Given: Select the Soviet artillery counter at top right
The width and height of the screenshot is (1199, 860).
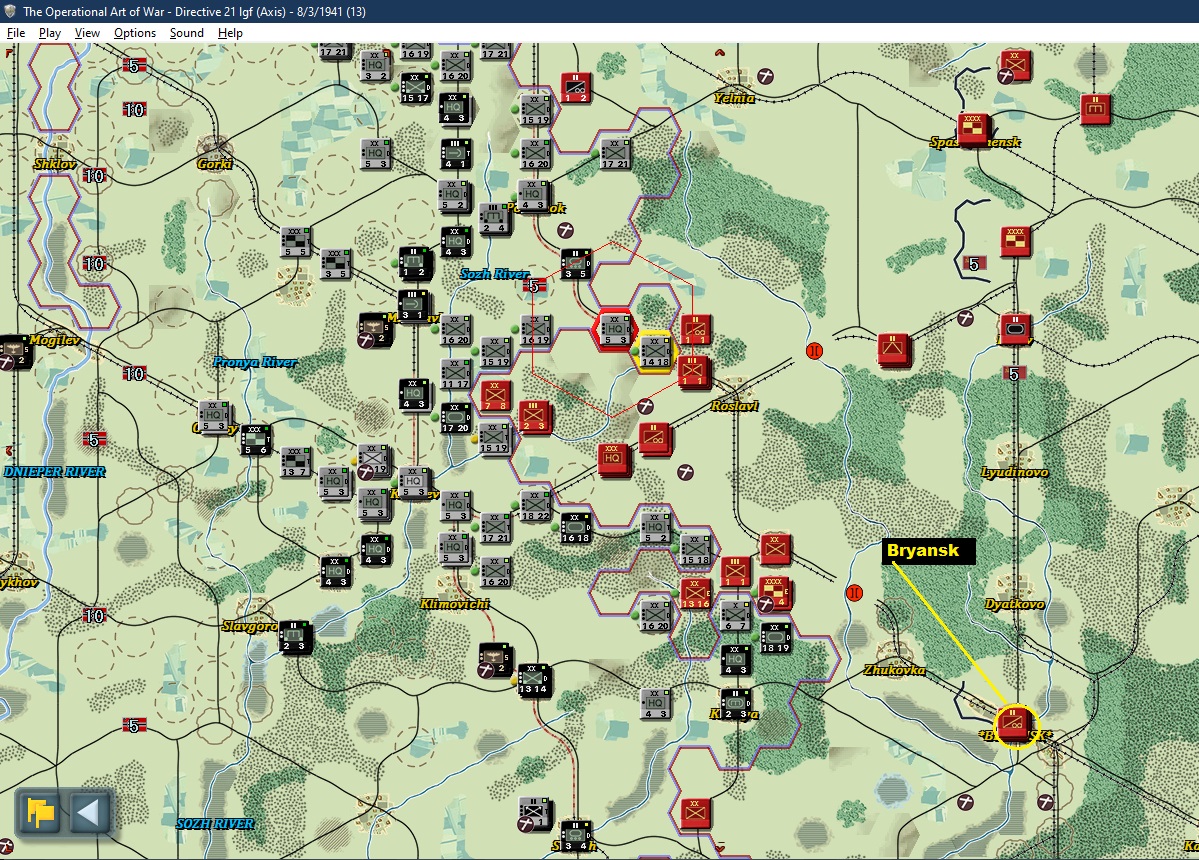Looking at the screenshot, I should tap(1096, 109).
